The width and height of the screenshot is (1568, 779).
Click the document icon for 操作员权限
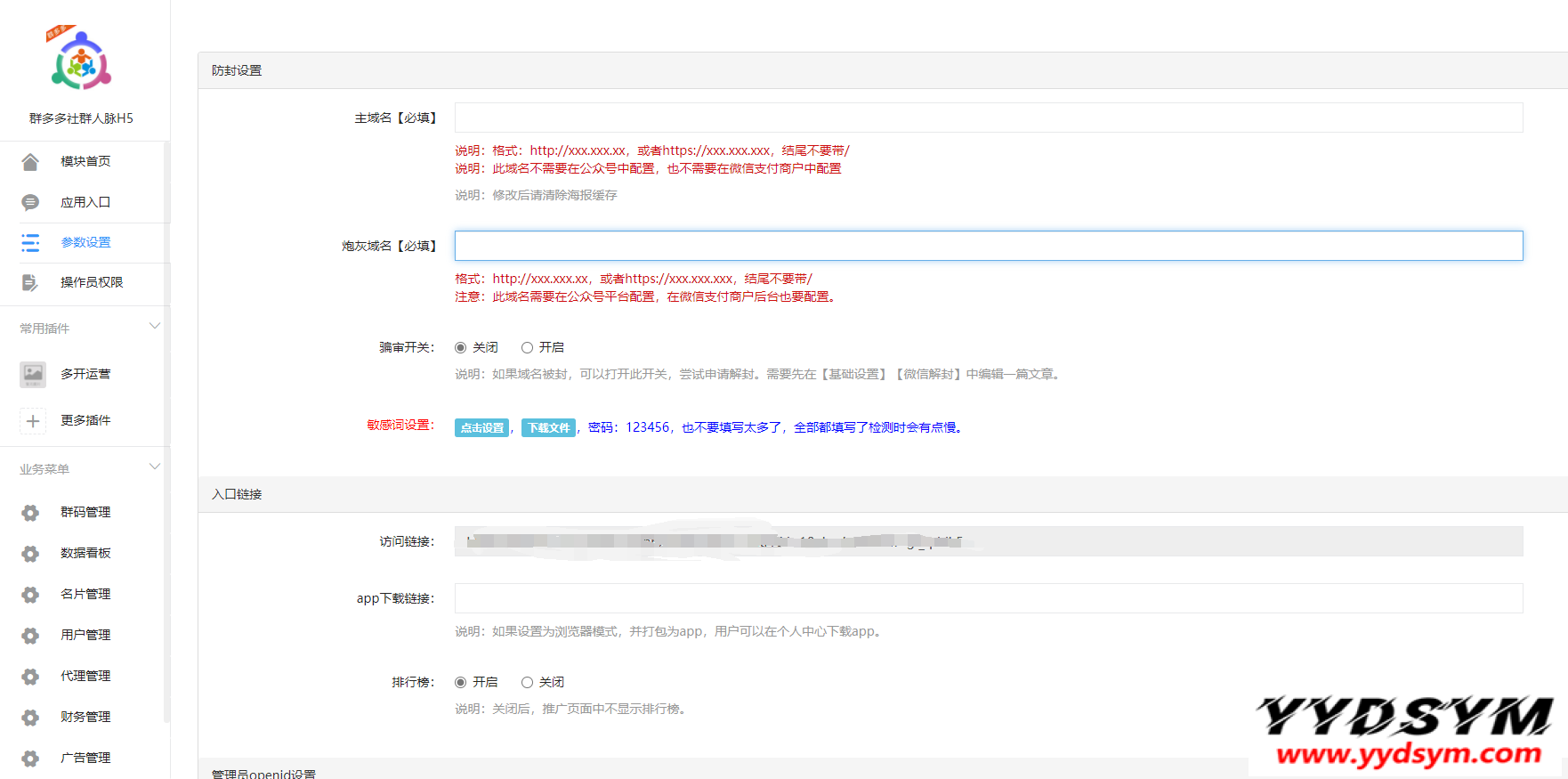(30, 282)
